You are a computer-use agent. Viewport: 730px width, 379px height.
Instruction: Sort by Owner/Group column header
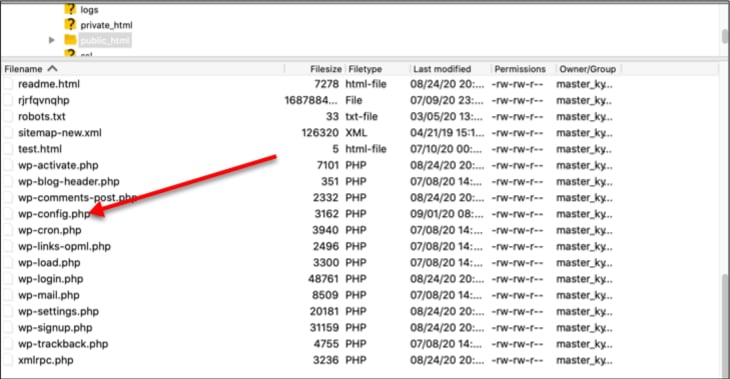tap(588, 69)
